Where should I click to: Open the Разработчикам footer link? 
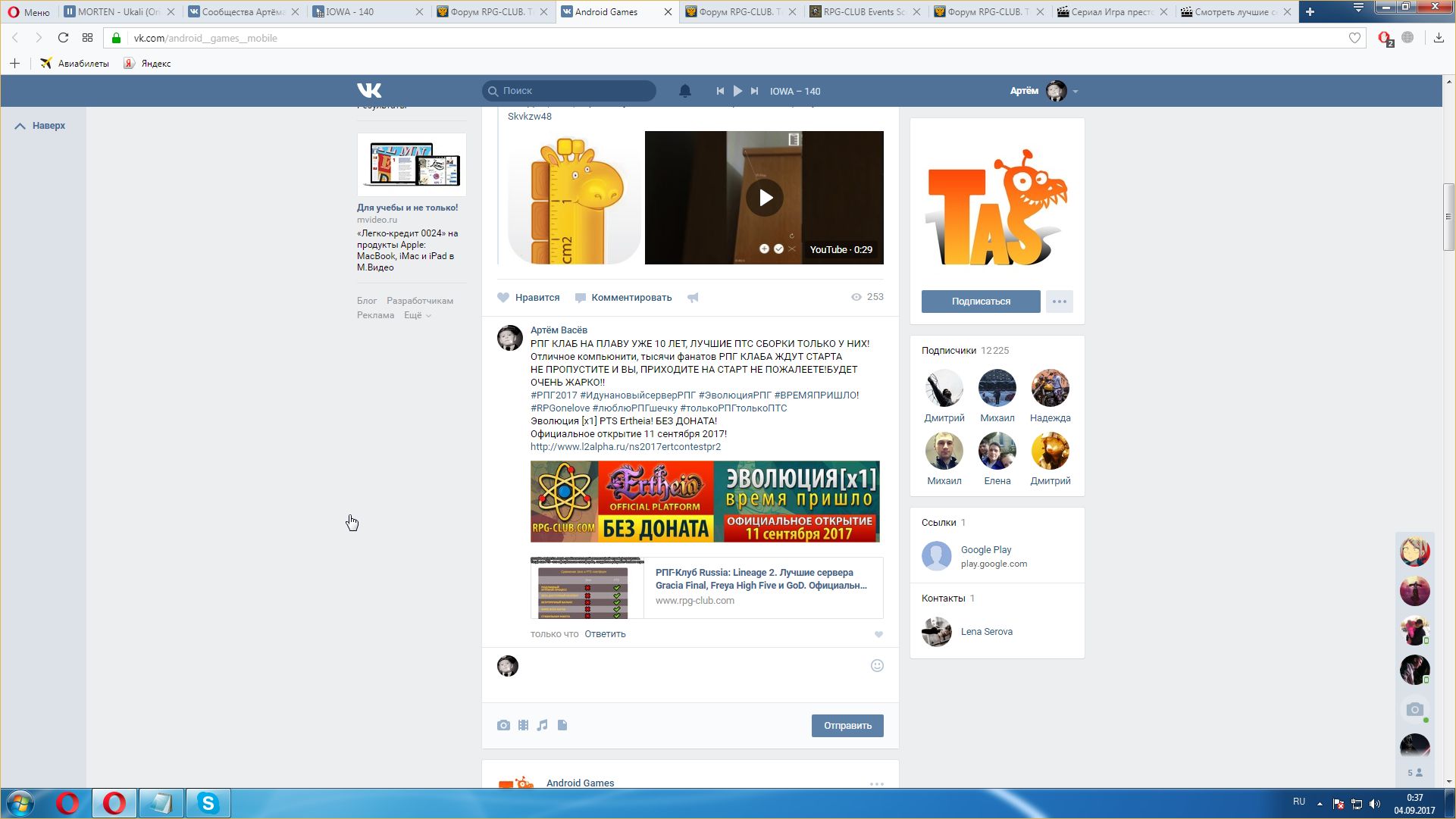(420, 301)
